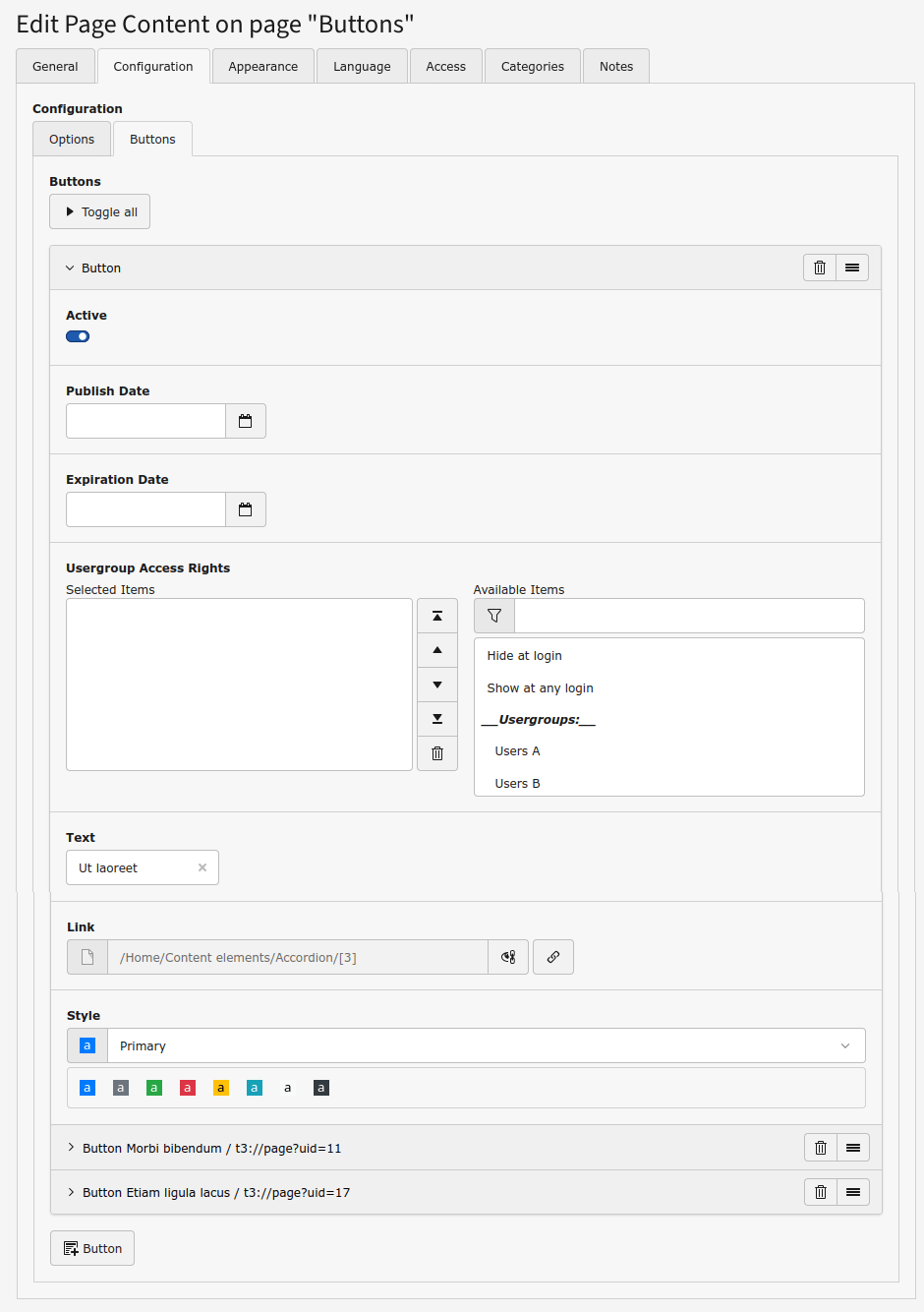This screenshot has height=1312, width=924.
Task: Move selected usergroup item to top
Action: pos(437,616)
